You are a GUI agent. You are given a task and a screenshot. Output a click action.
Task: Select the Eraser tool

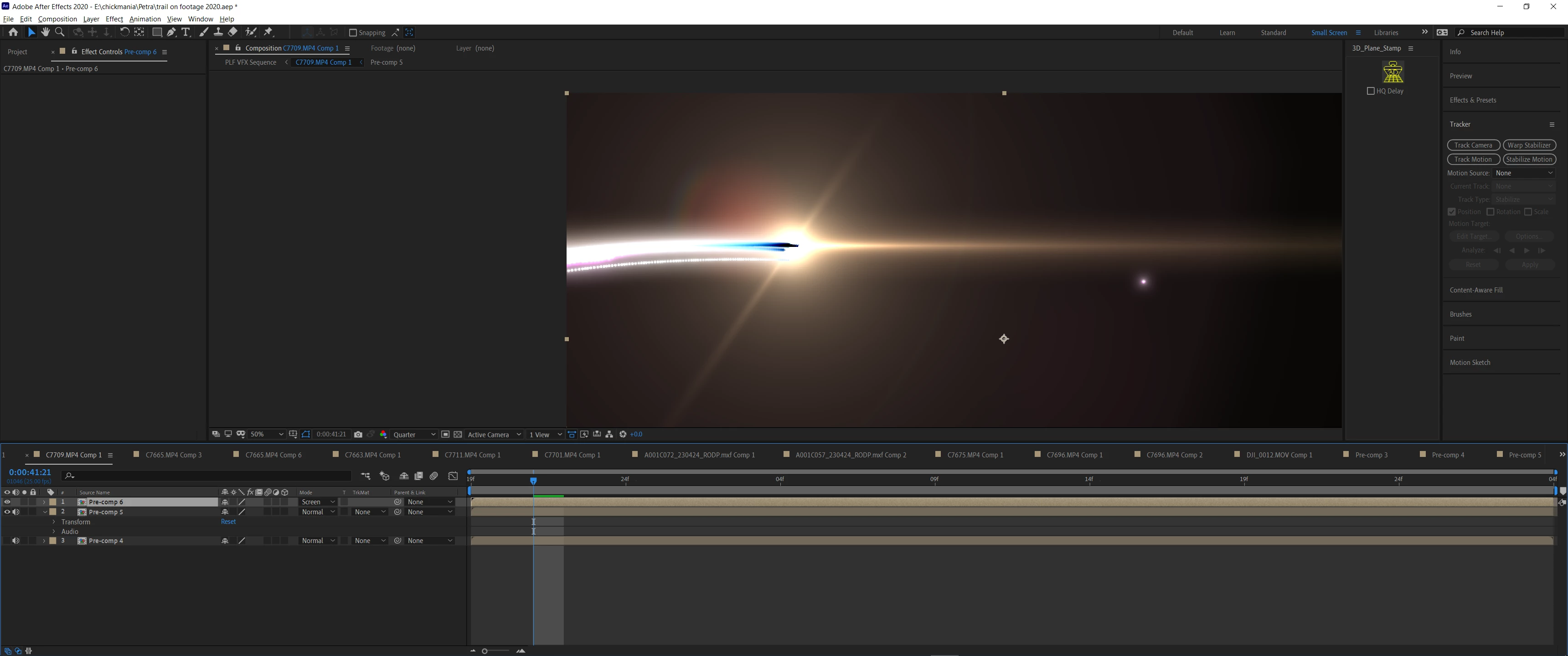click(x=232, y=32)
